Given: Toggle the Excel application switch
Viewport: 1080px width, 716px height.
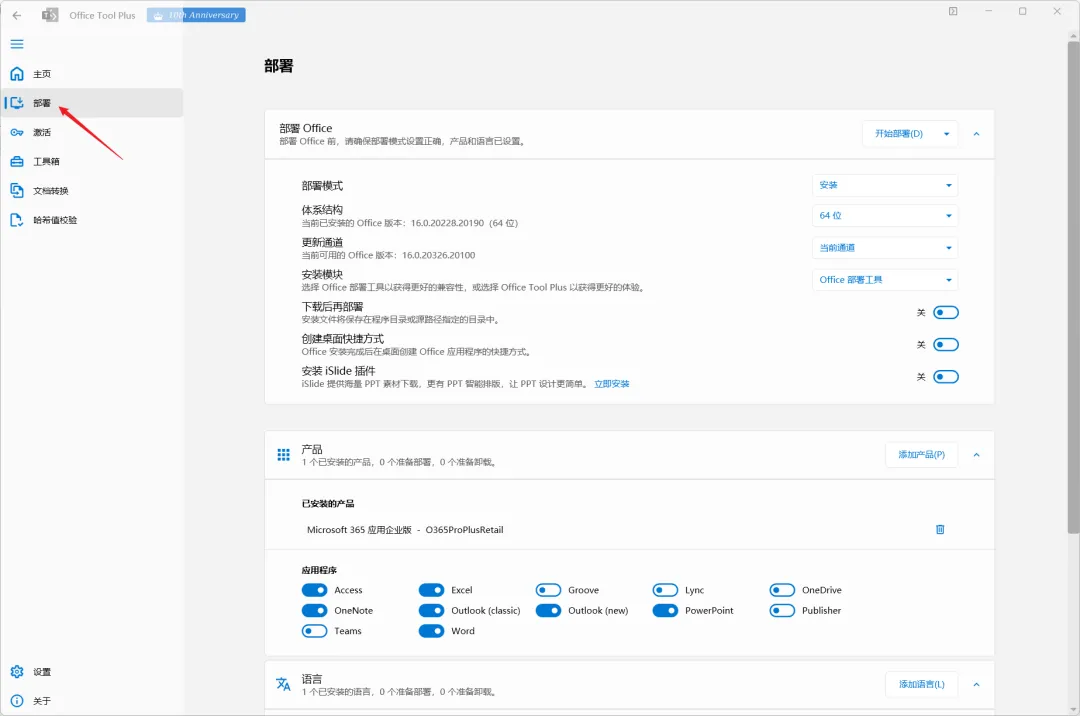Looking at the screenshot, I should (431, 590).
